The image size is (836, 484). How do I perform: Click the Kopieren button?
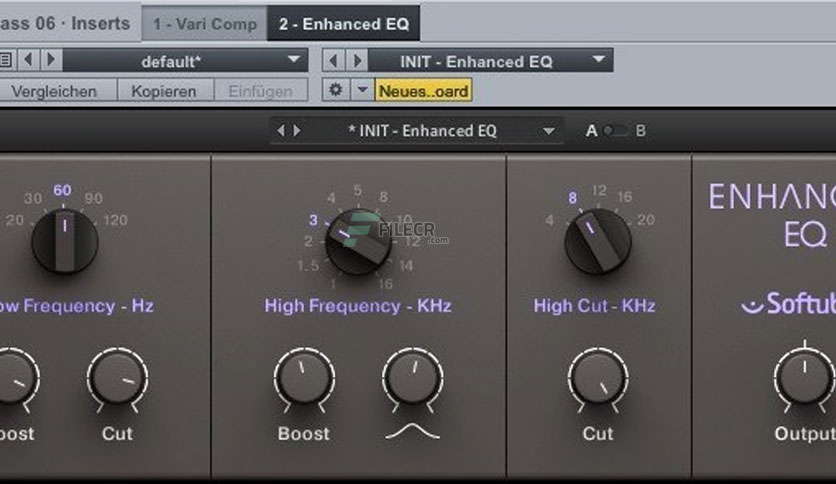(164, 91)
